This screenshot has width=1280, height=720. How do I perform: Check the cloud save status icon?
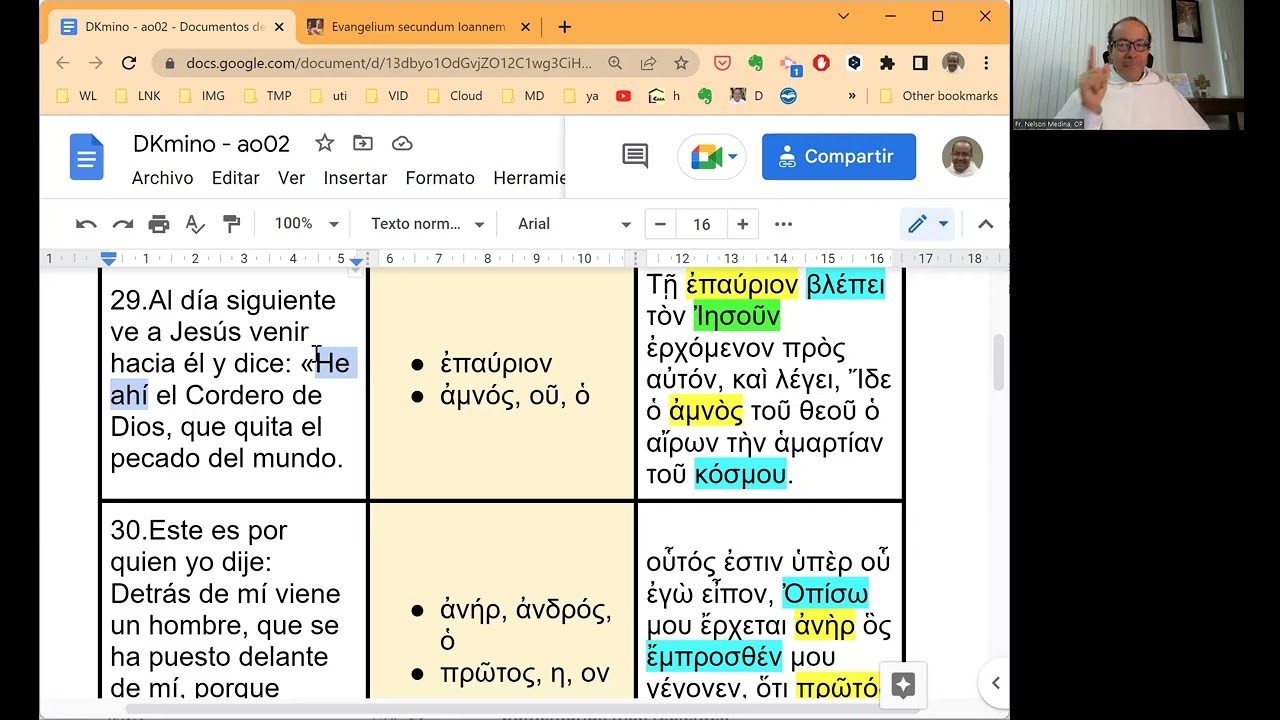point(402,143)
